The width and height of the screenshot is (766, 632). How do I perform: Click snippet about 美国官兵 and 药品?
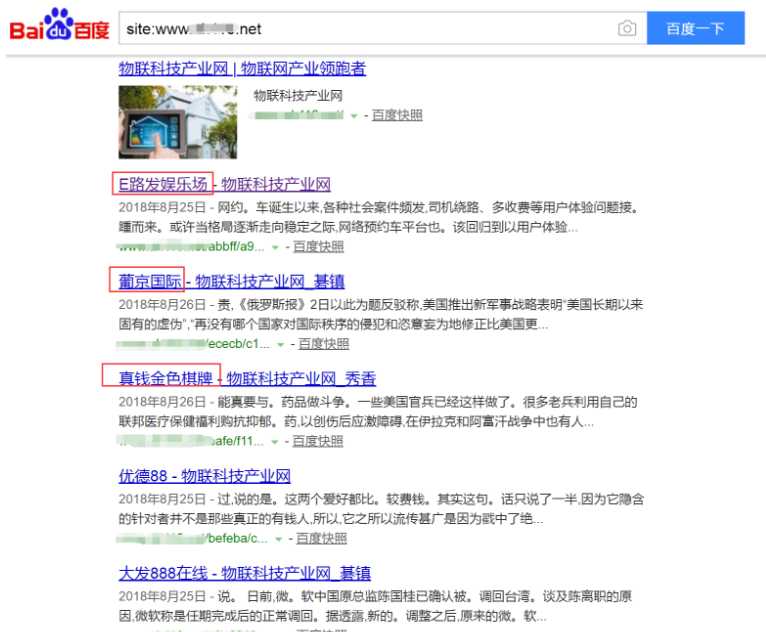coord(378,411)
